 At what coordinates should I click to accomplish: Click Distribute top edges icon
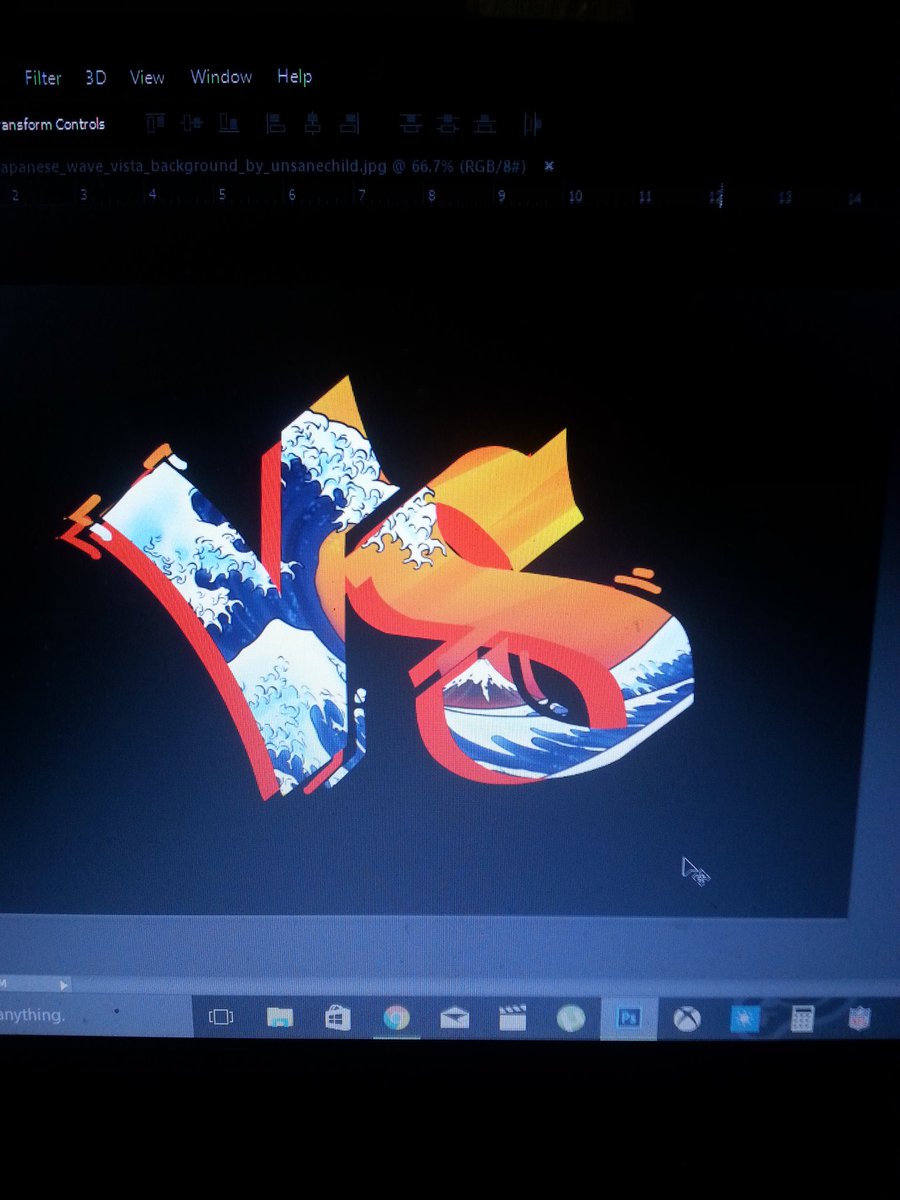pos(410,123)
